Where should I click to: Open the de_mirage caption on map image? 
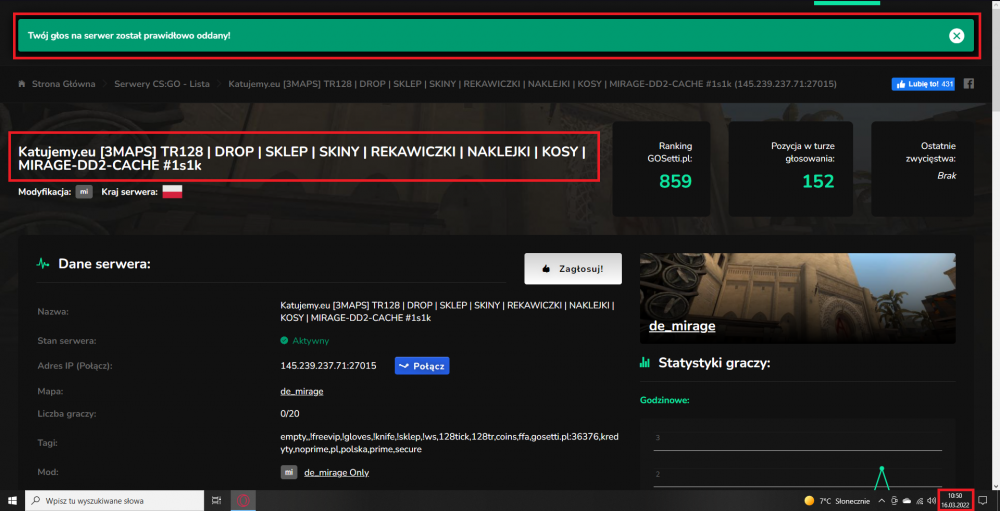[x=682, y=326]
